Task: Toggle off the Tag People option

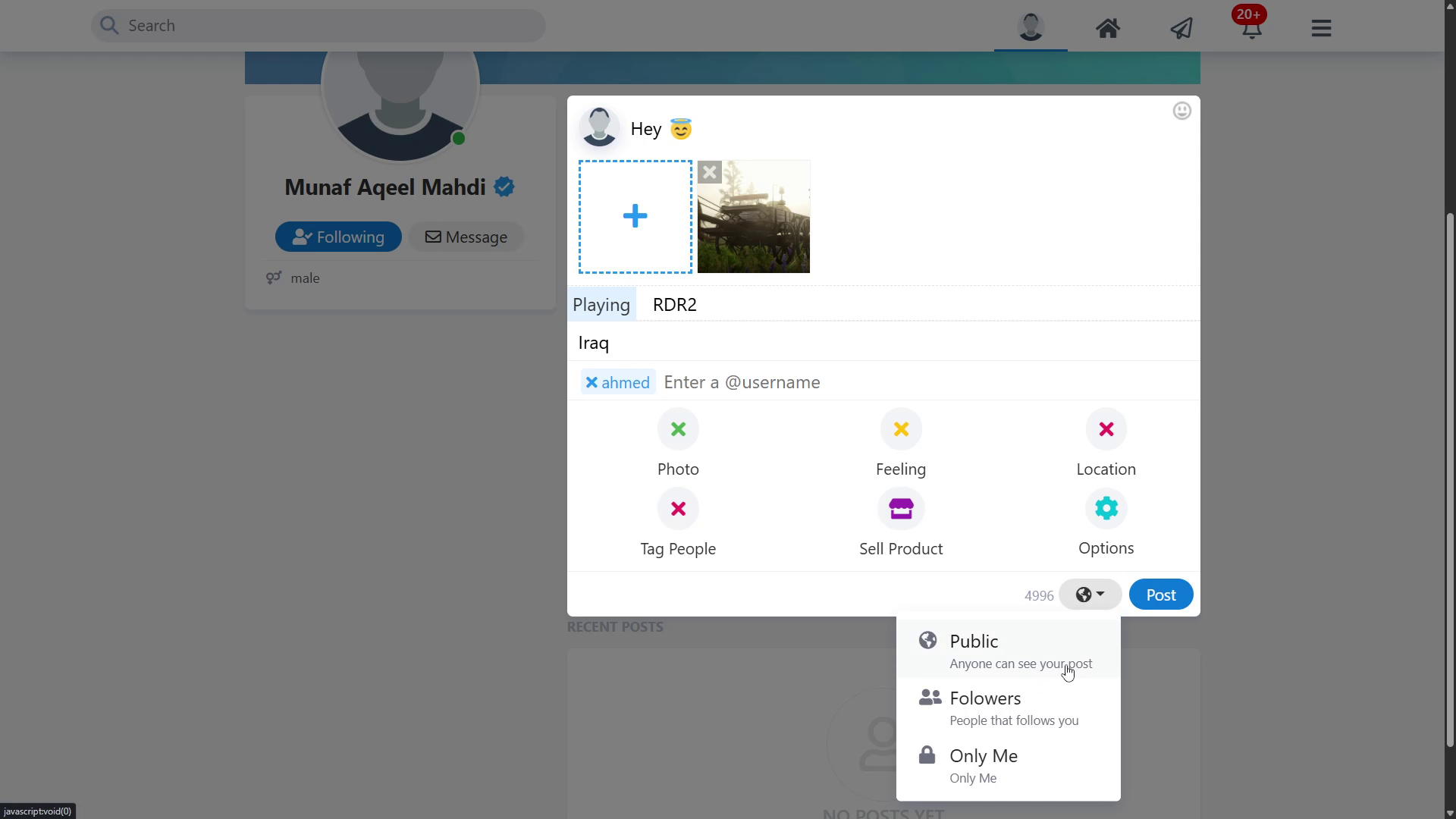Action: coord(678,509)
